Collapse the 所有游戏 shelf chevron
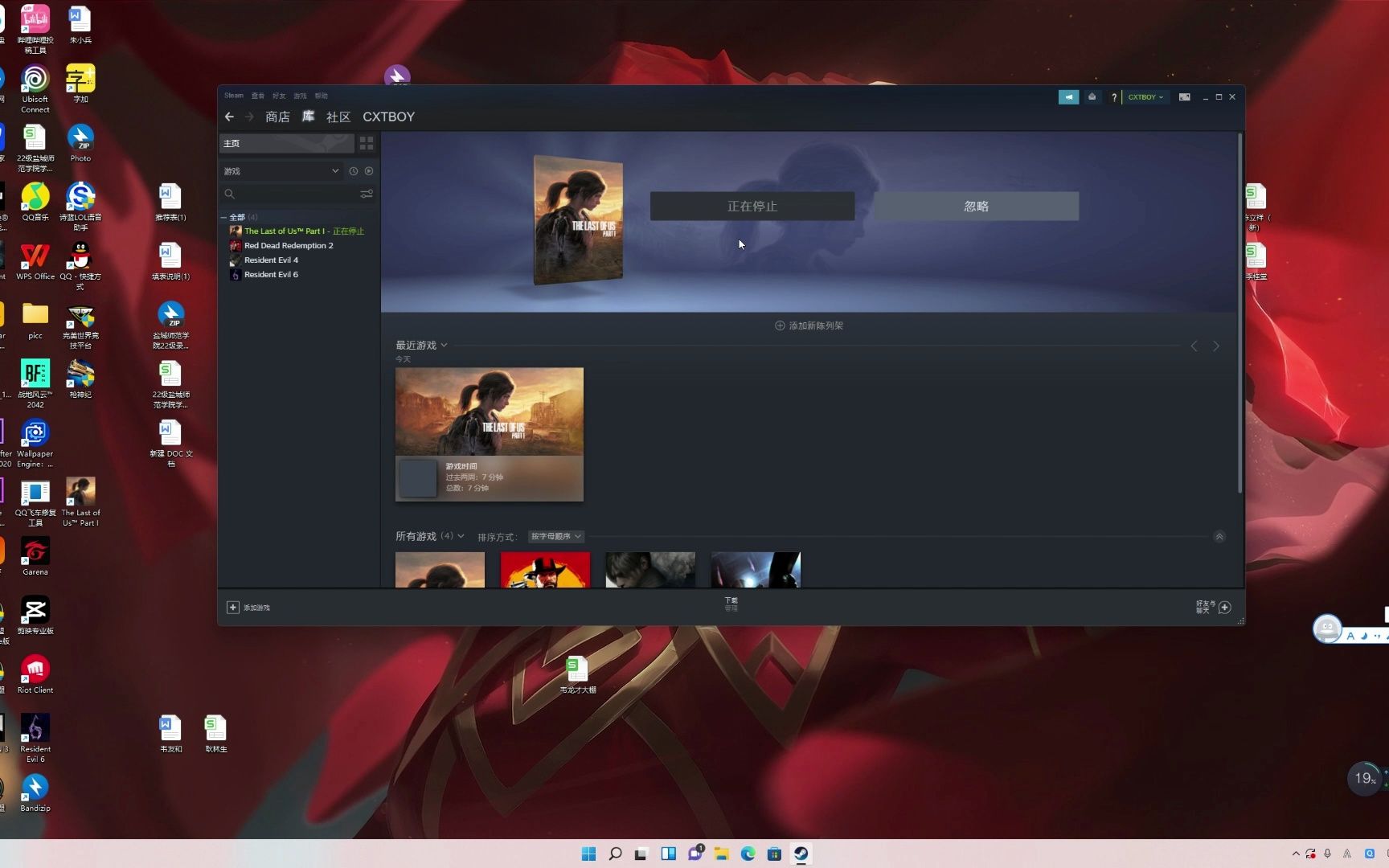The height and width of the screenshot is (868, 1389). tap(1219, 536)
